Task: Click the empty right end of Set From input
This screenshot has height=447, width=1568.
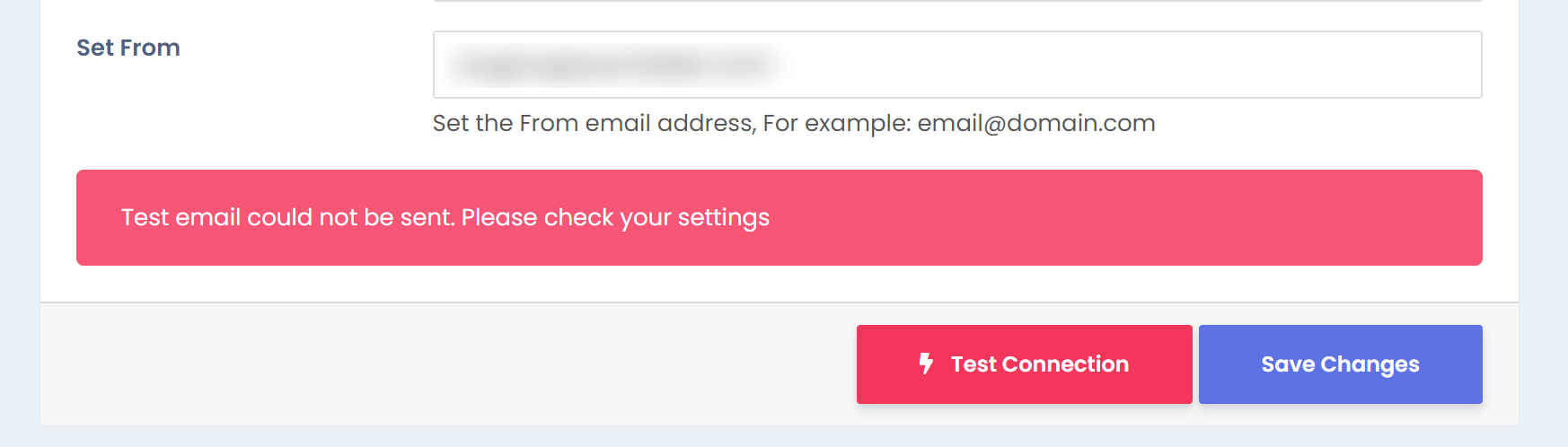Action: pos(1347,65)
